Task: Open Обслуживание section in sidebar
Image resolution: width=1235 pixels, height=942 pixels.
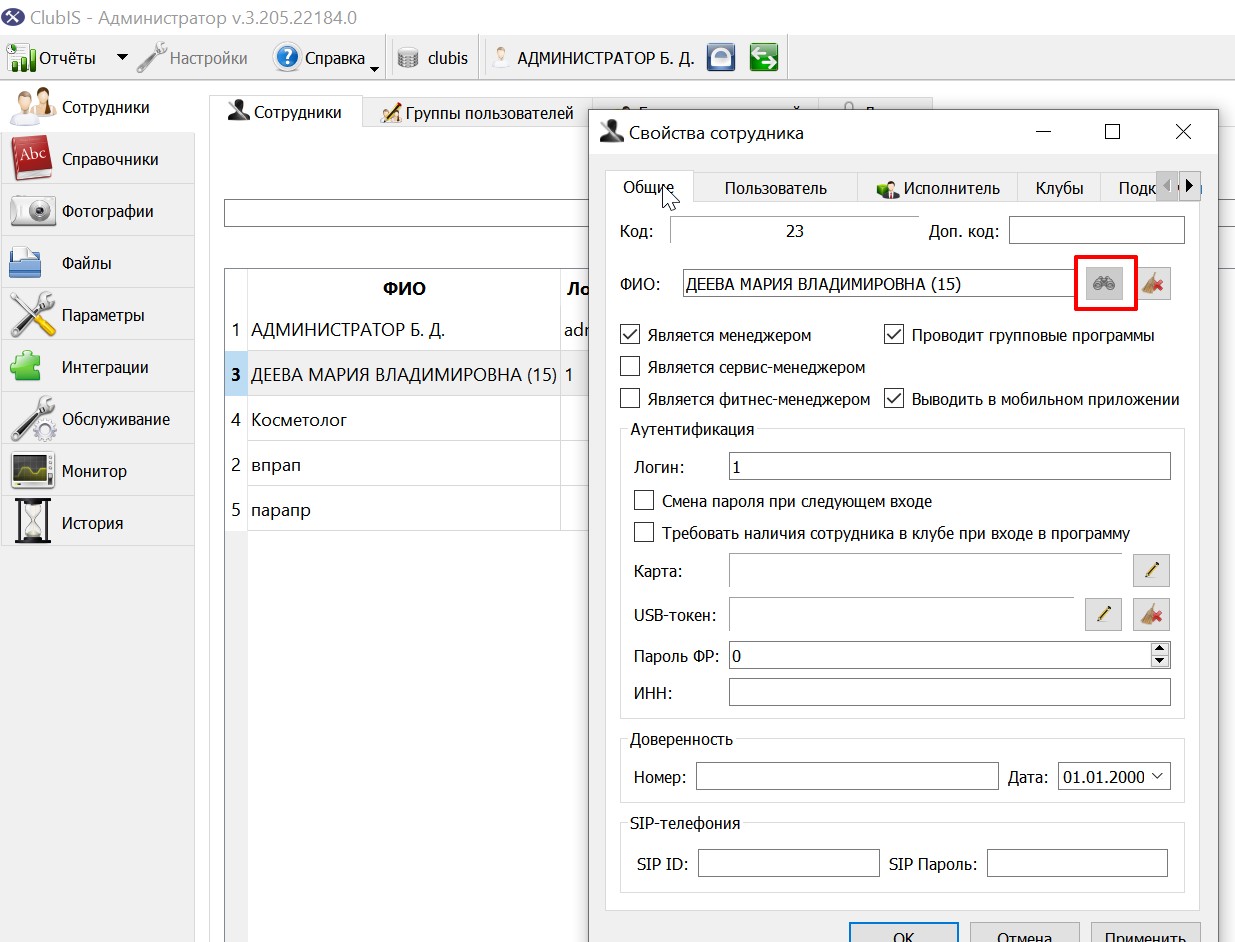Action: click(x=98, y=419)
